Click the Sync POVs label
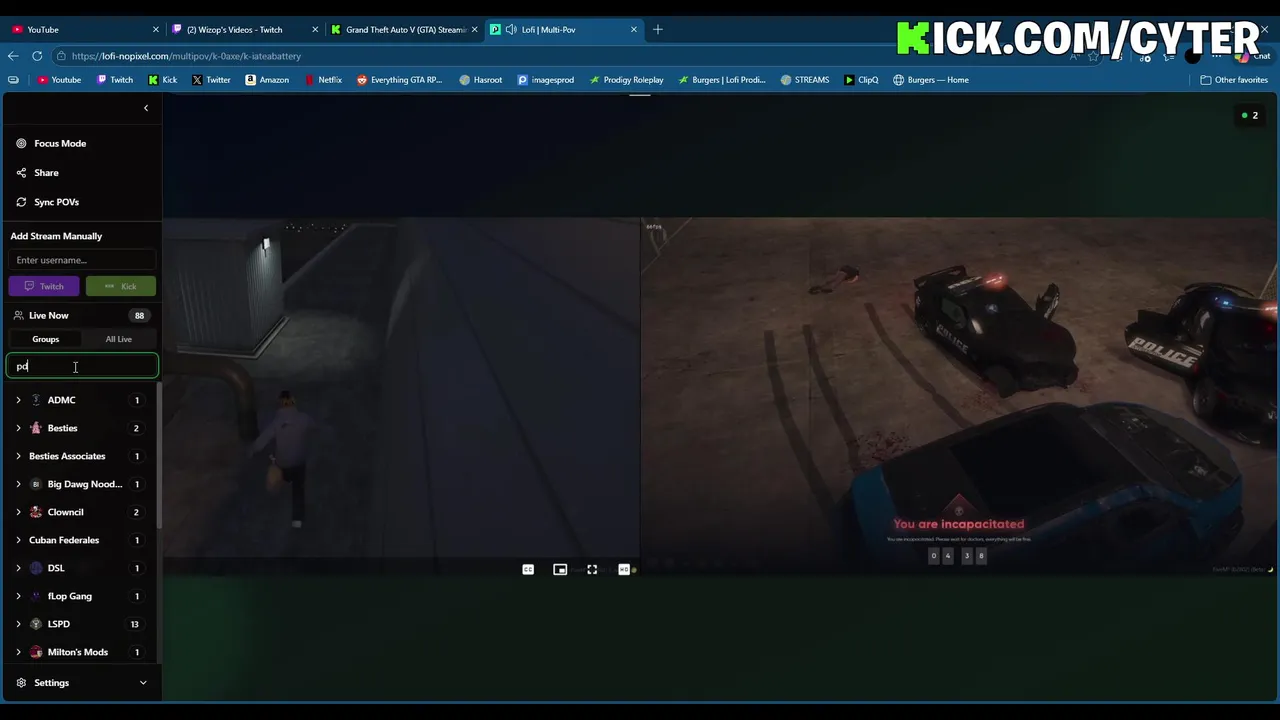1280x720 pixels. [x=56, y=202]
